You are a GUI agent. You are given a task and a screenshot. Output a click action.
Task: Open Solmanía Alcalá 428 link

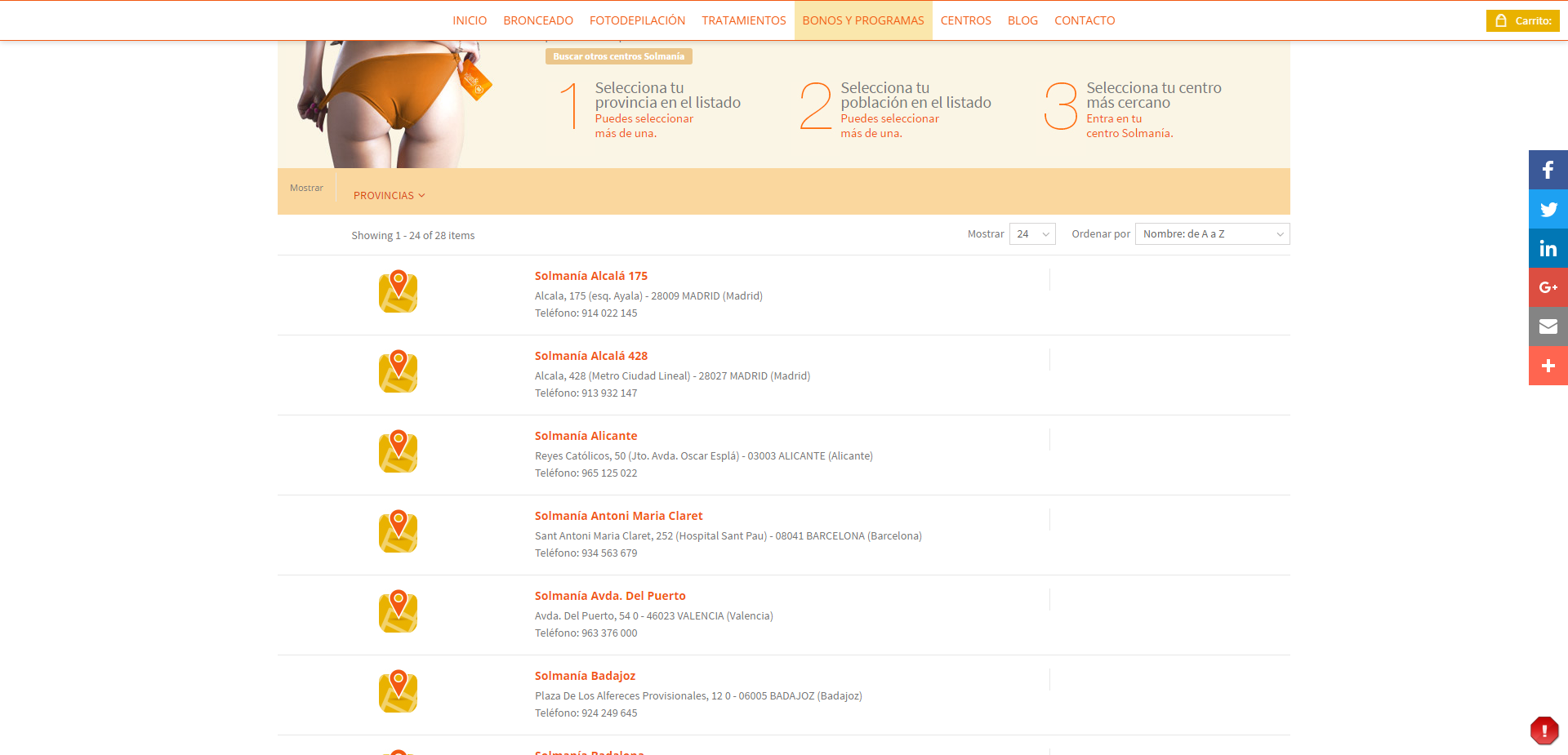tap(591, 356)
